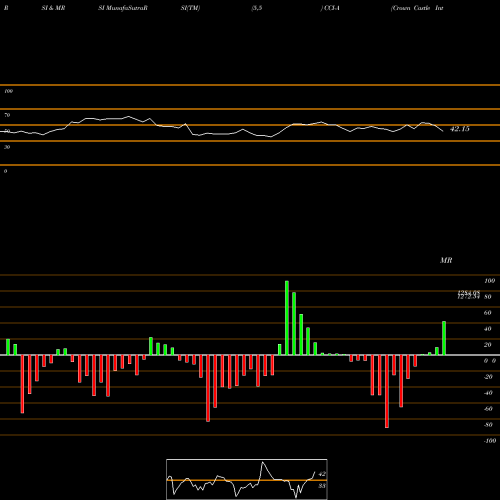500x500 pixels.
Task: Open the mini RSI thumbnail chart
Action: click(x=247, y=479)
